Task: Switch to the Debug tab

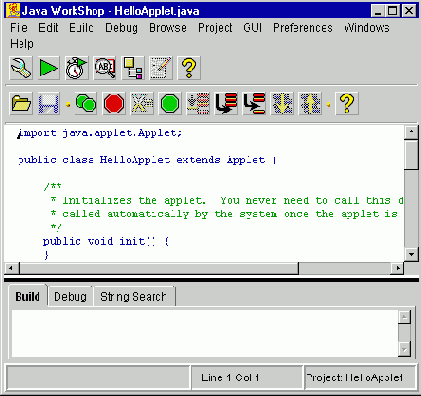Action: click(70, 296)
